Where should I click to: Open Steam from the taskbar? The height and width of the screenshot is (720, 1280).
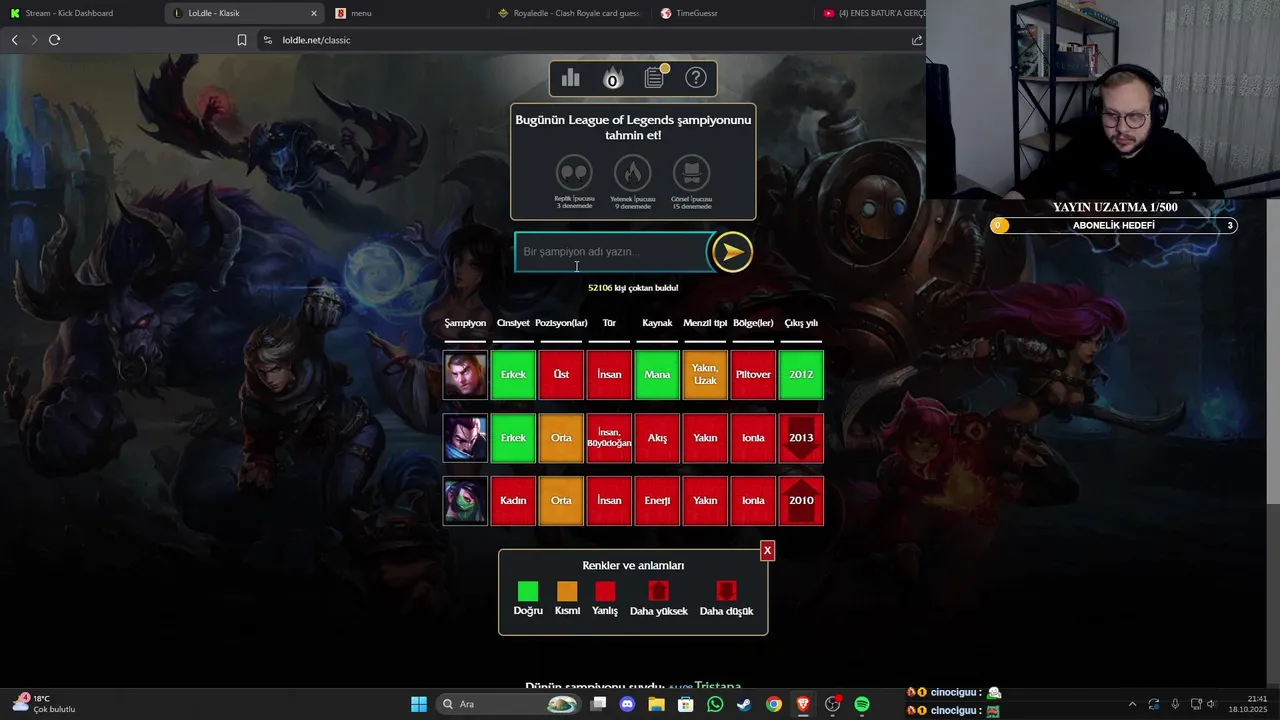(744, 704)
